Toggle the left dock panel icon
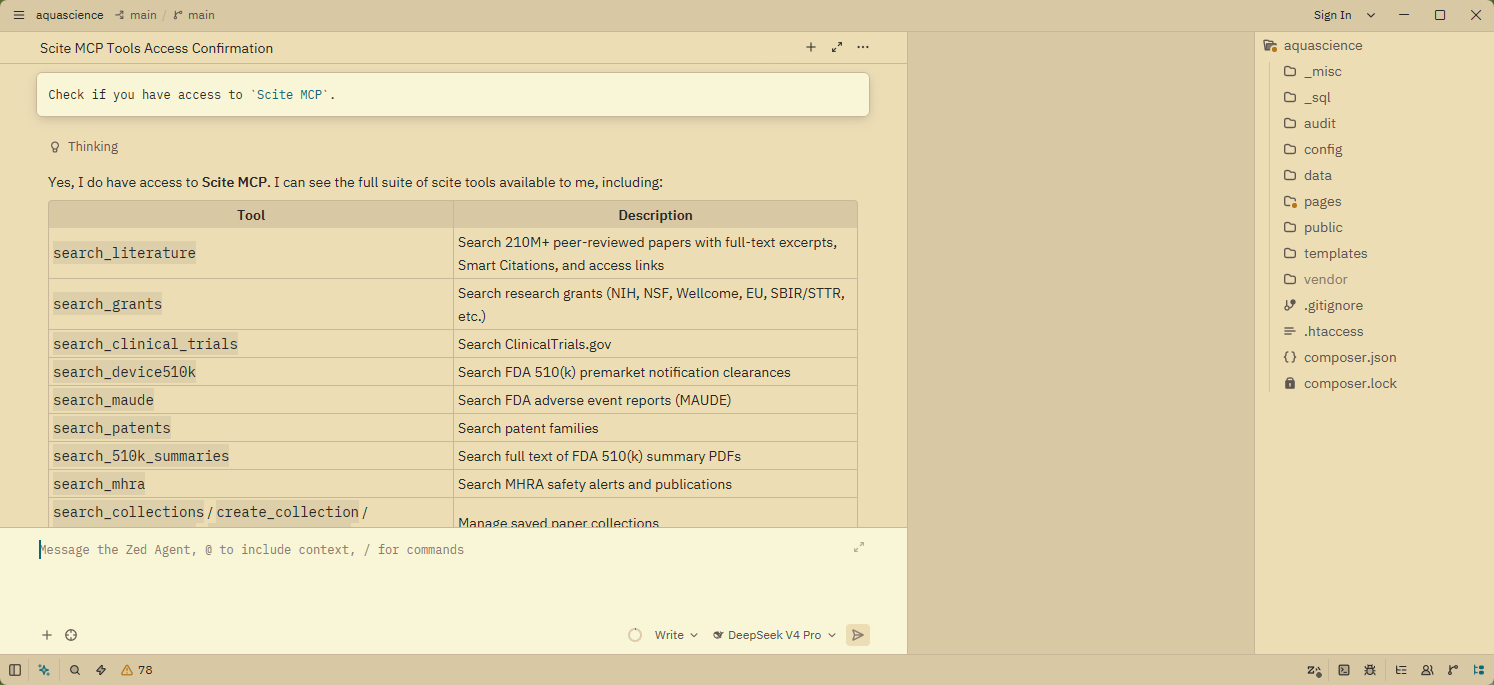This screenshot has width=1494, height=685. pyautogui.click(x=15, y=670)
